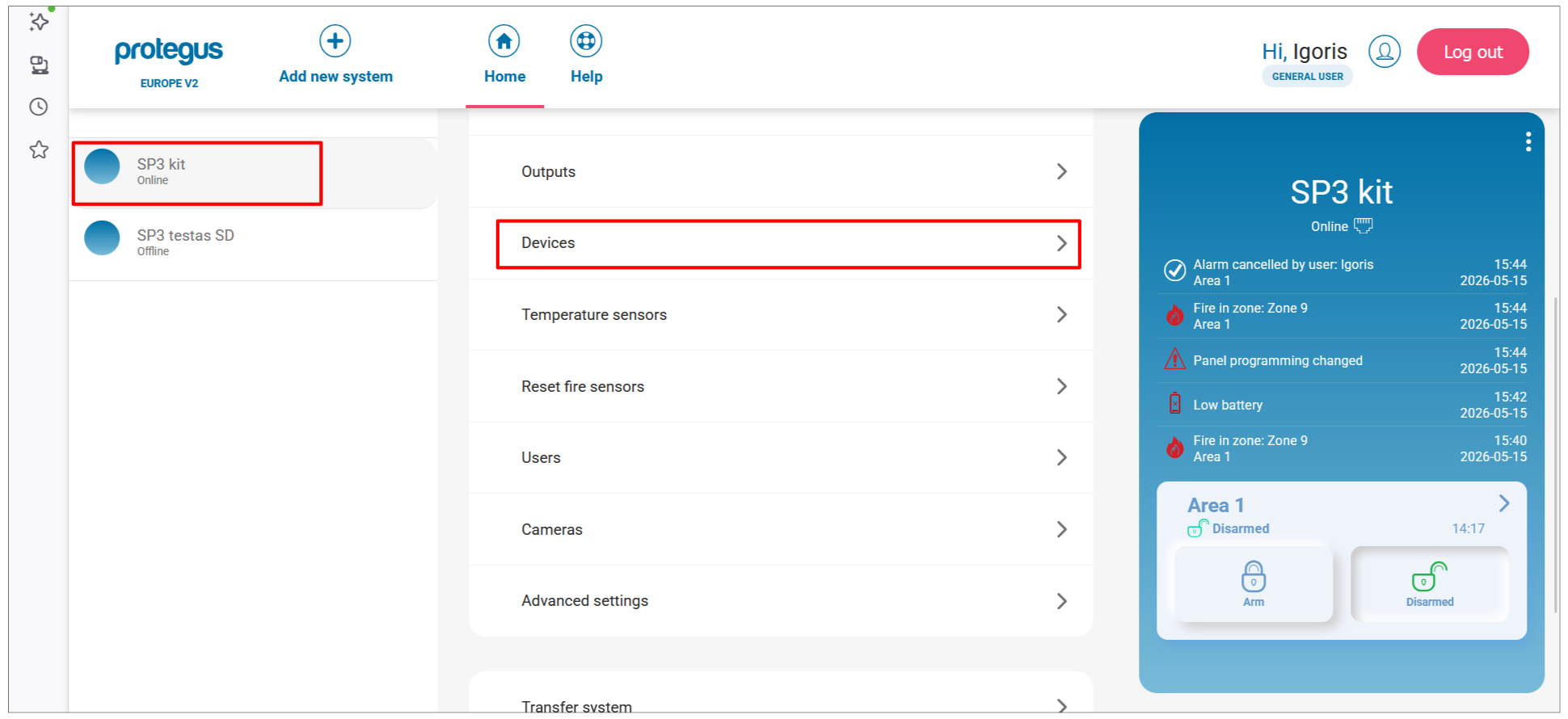
Task: Click the 15:44 fire in Zone 9 flame icon
Action: [1174, 314]
